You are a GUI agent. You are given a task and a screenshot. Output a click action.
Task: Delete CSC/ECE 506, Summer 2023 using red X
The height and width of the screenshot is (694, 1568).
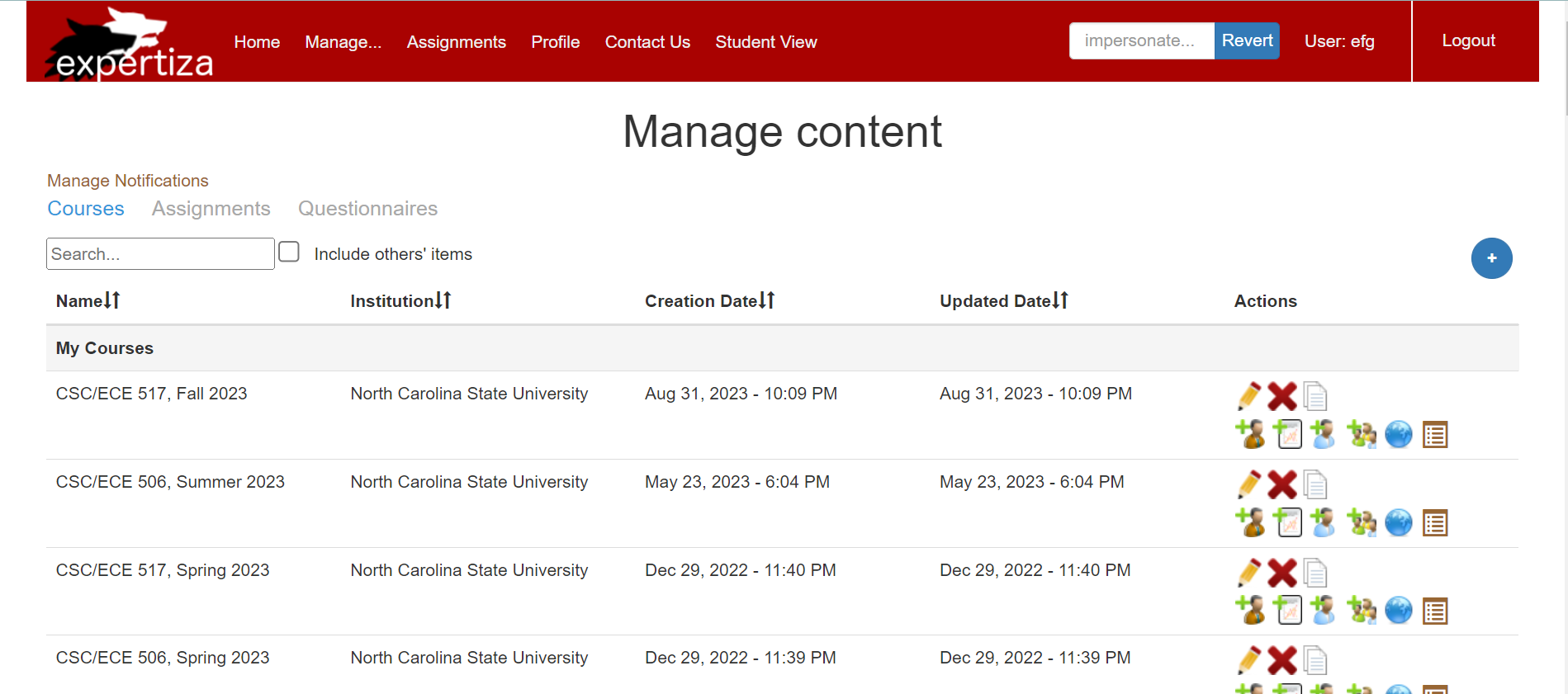point(1281,484)
